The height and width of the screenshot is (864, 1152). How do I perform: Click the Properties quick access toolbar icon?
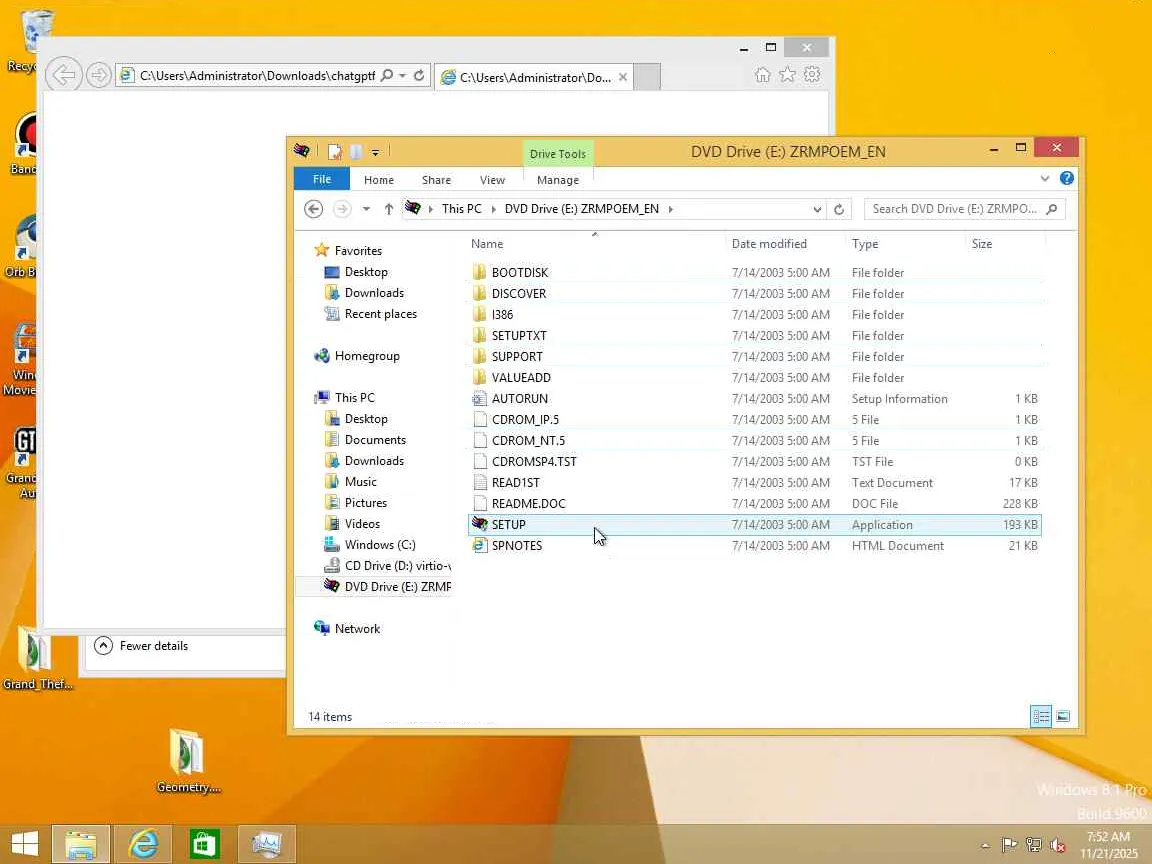click(335, 152)
